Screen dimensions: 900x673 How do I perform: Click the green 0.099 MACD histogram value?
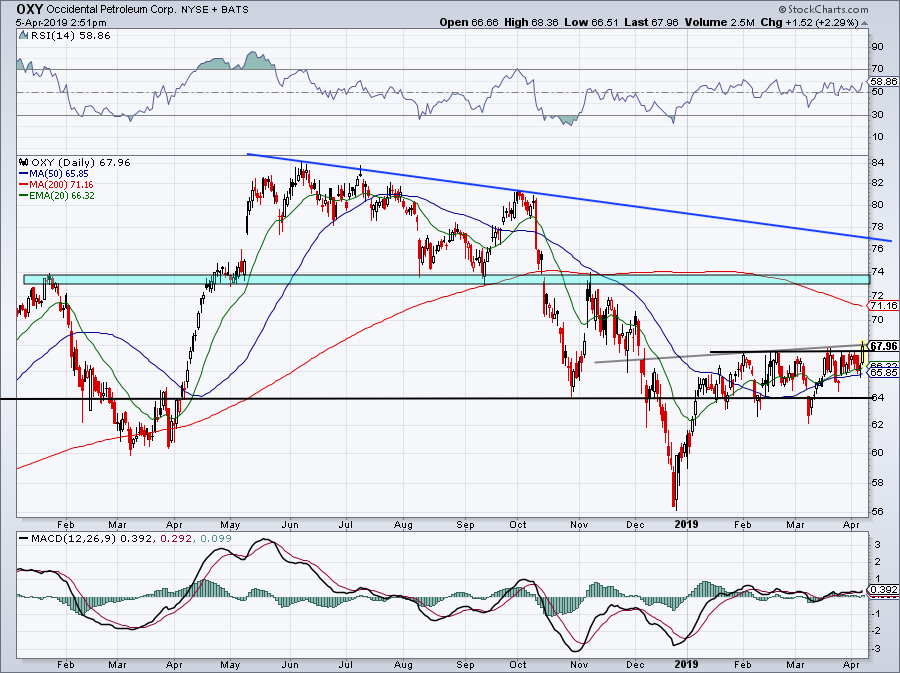coord(216,539)
